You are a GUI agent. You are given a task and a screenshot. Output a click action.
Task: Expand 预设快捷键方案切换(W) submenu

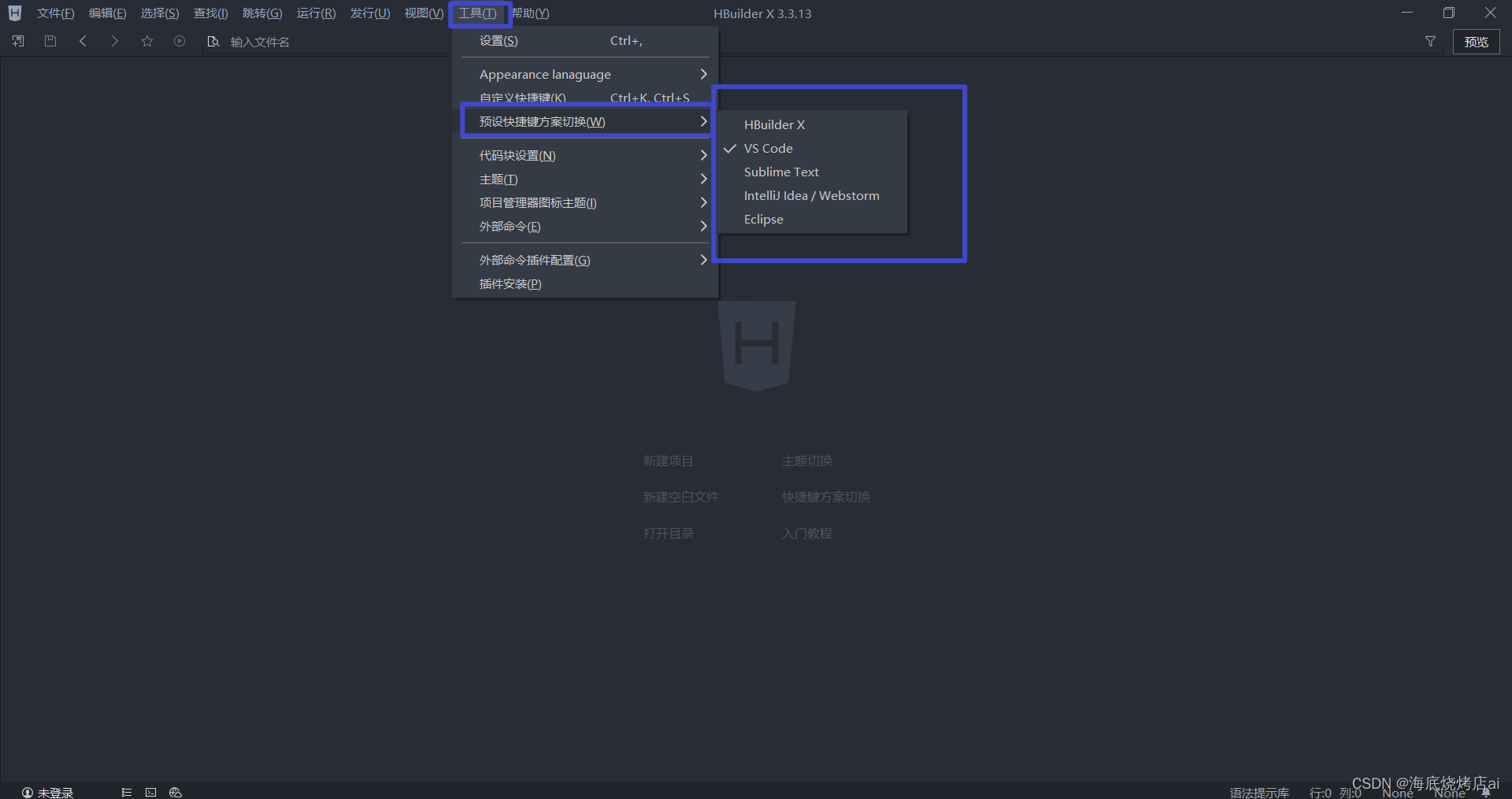[585, 121]
